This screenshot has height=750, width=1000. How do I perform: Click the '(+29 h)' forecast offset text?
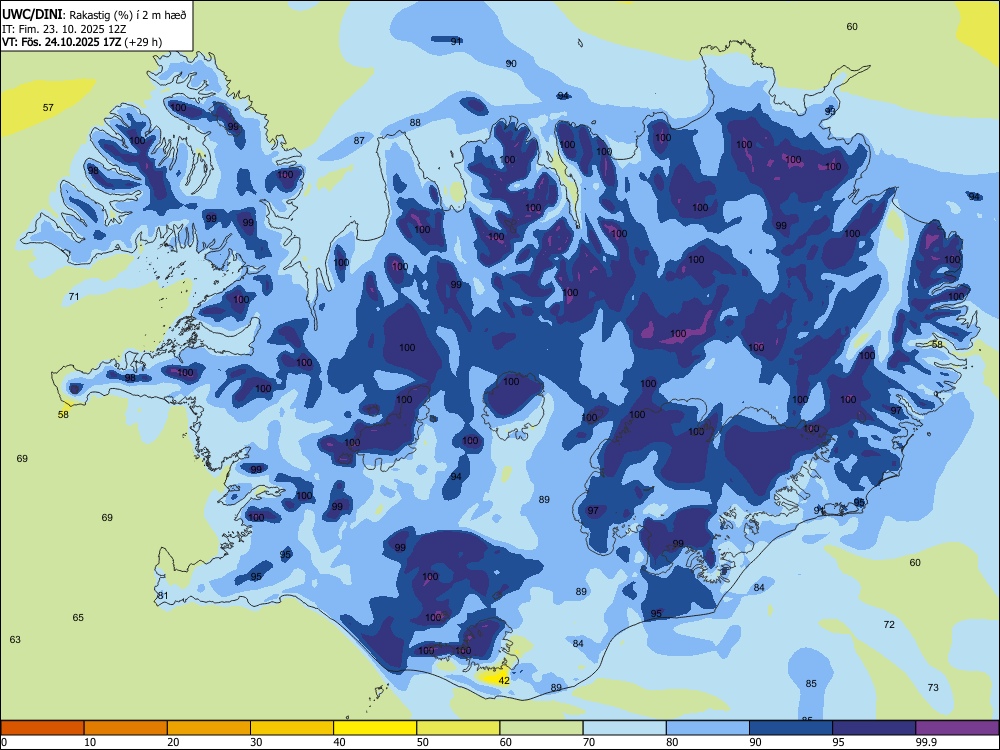[x=143, y=42]
